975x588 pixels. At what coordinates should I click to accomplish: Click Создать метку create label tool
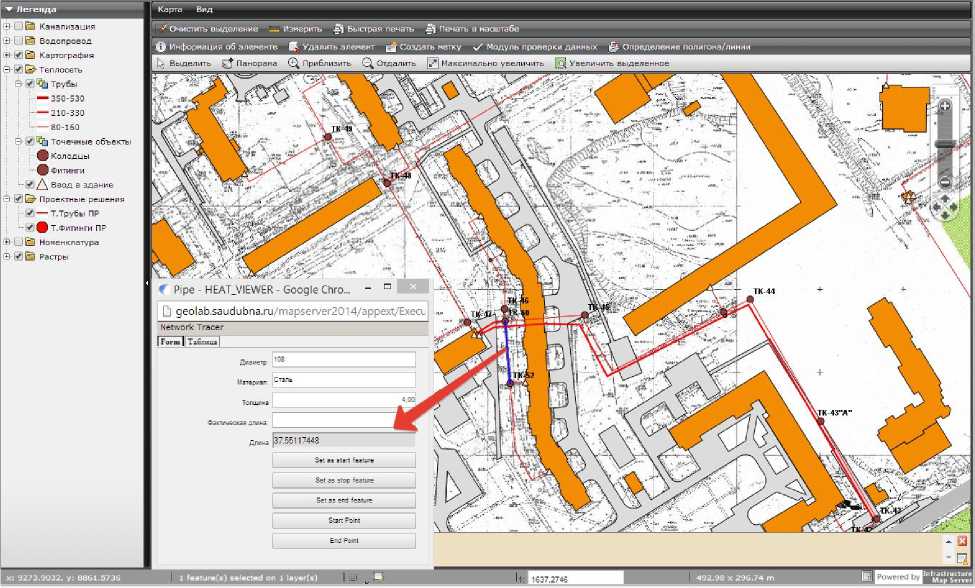tap(391, 46)
